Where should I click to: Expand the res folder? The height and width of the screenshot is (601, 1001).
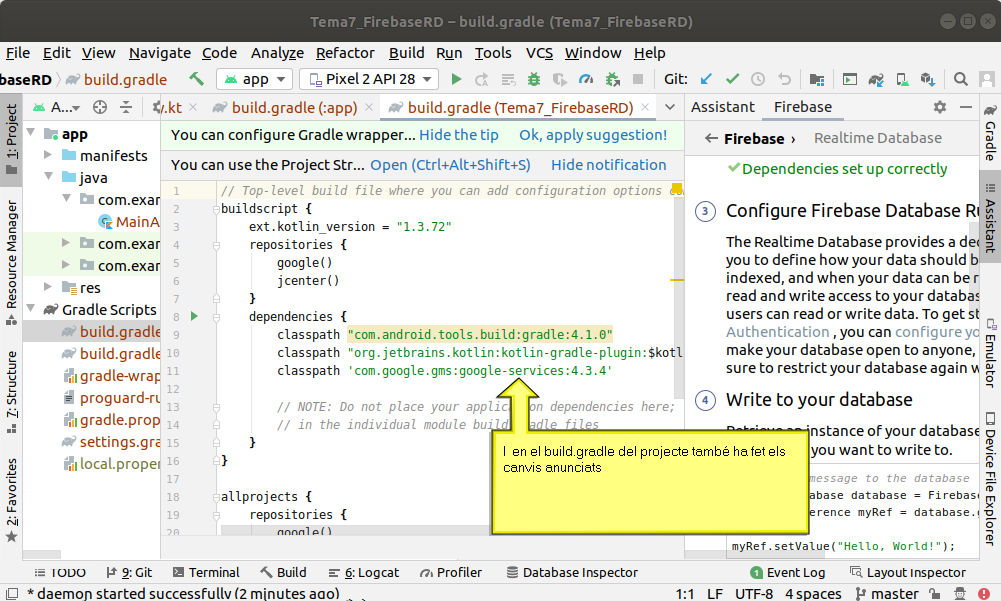click(48, 287)
